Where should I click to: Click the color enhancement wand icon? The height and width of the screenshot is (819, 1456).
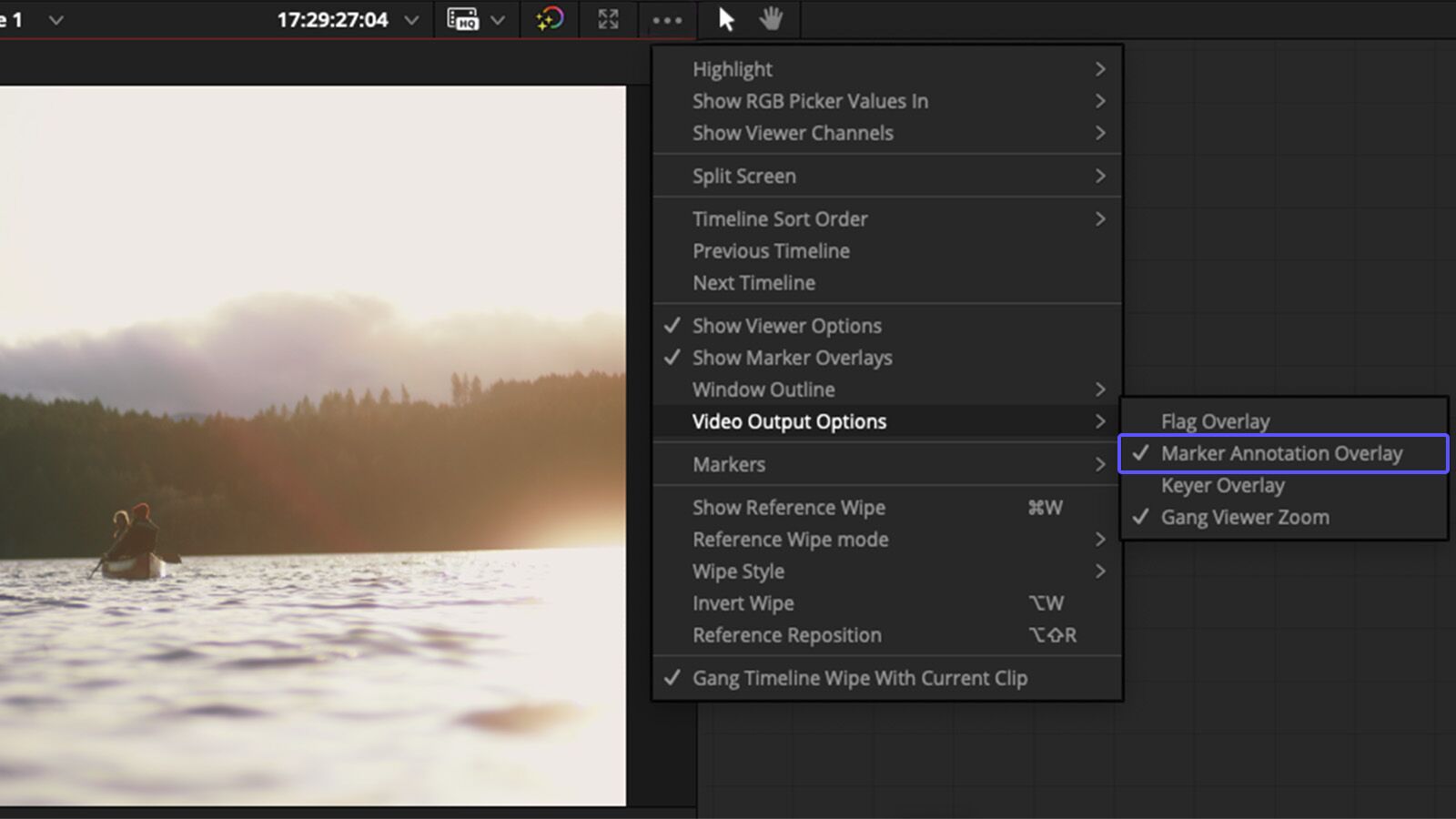coord(549,19)
